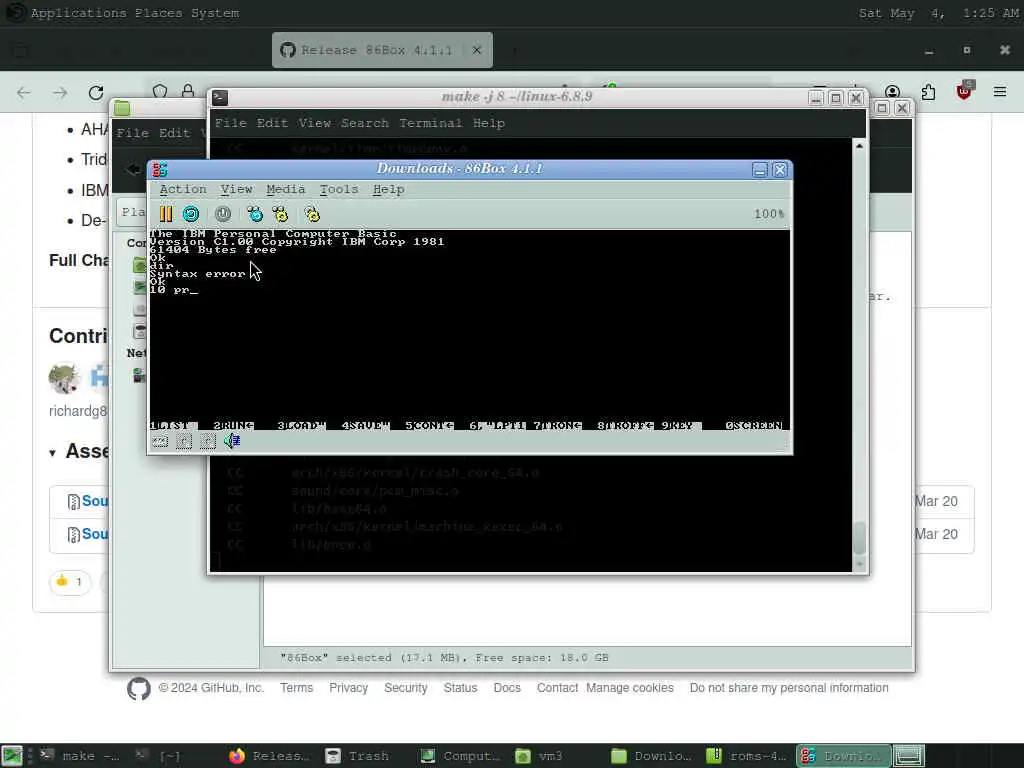Open the Applications menu in the top panel
1024x768 pixels.
(x=79, y=13)
